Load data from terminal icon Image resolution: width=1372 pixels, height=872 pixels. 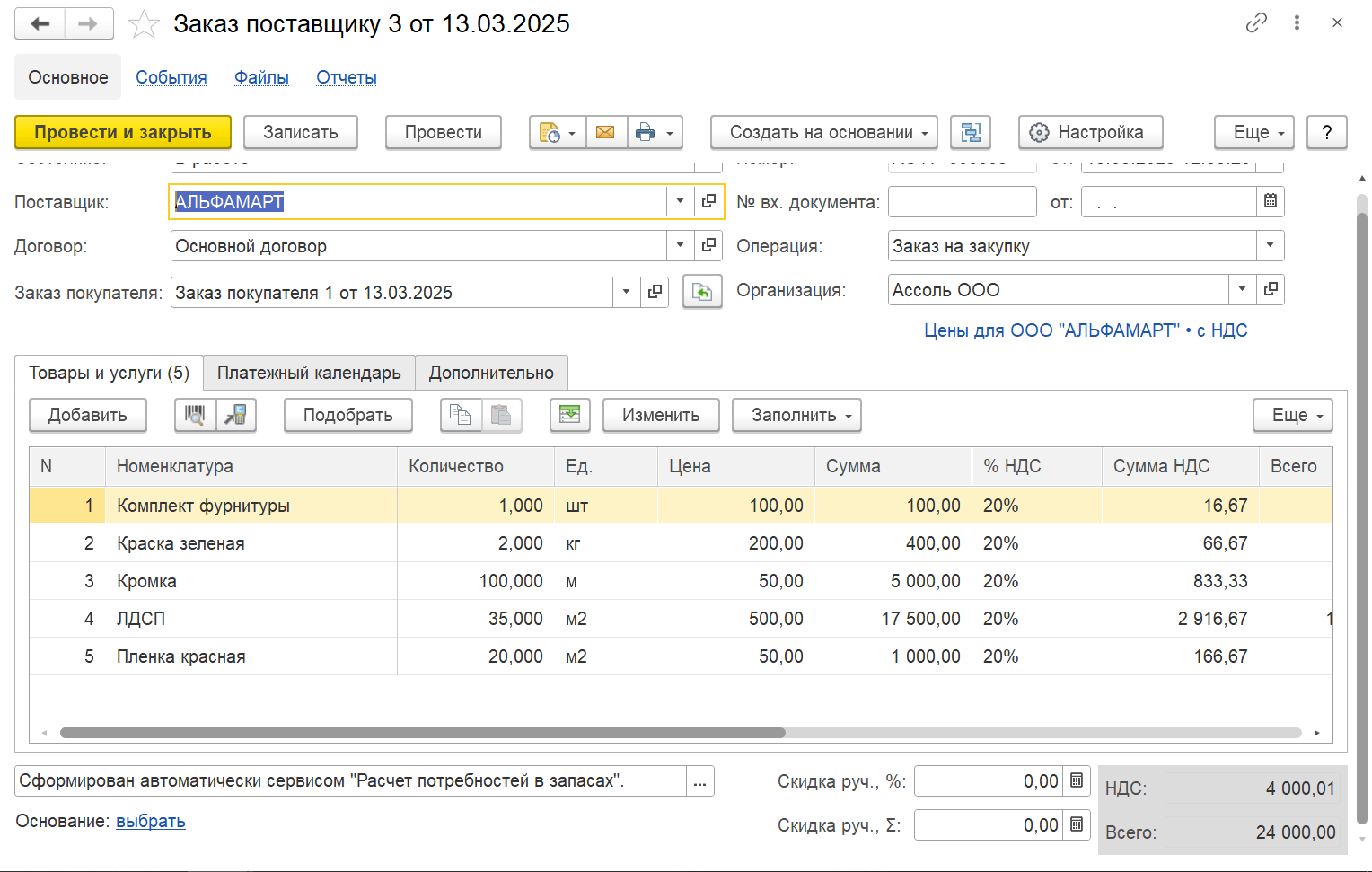coord(235,415)
